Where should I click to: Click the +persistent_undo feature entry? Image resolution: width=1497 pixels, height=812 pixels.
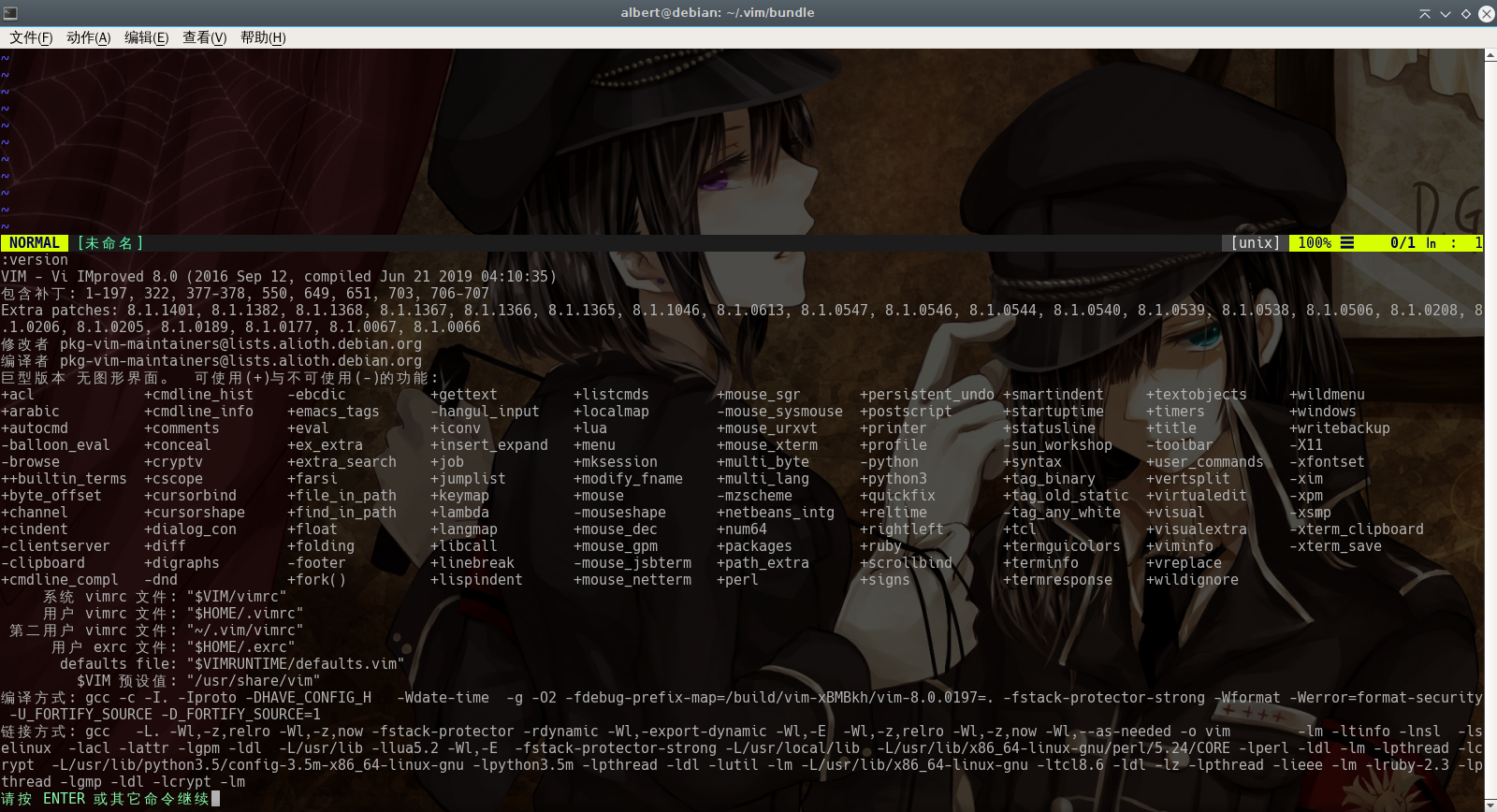click(x=927, y=395)
